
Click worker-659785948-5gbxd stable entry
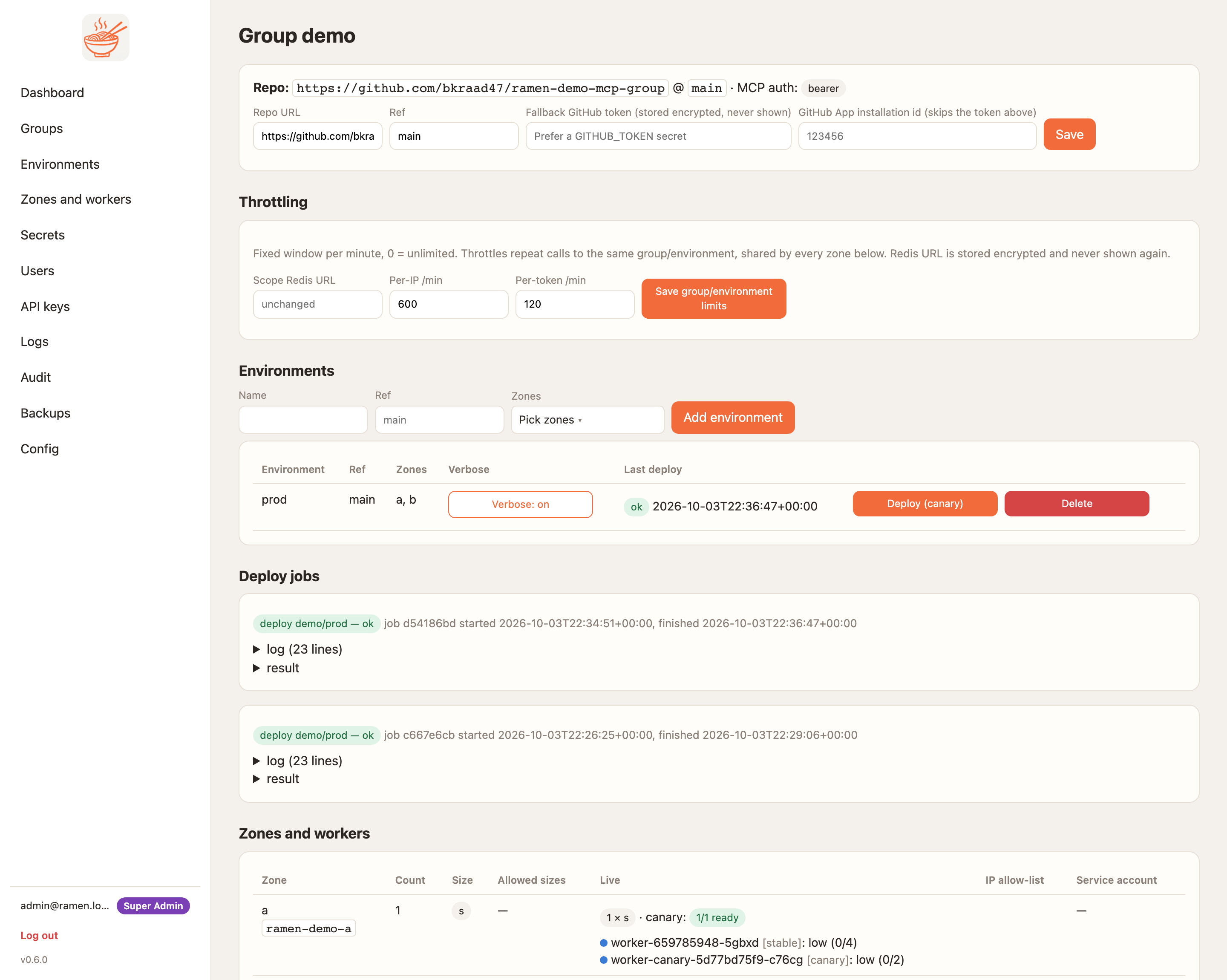(x=729, y=943)
